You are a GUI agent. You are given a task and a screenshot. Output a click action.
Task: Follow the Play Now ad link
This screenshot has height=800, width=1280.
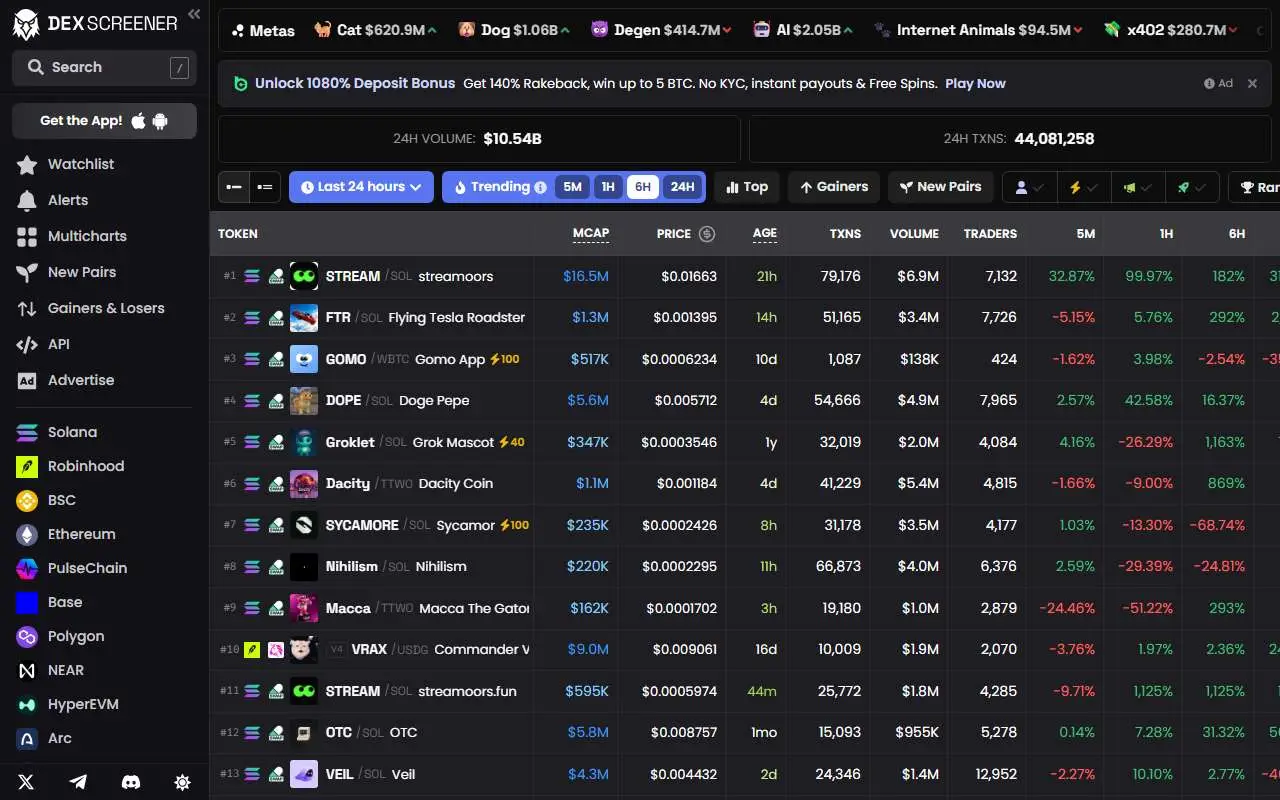975,84
